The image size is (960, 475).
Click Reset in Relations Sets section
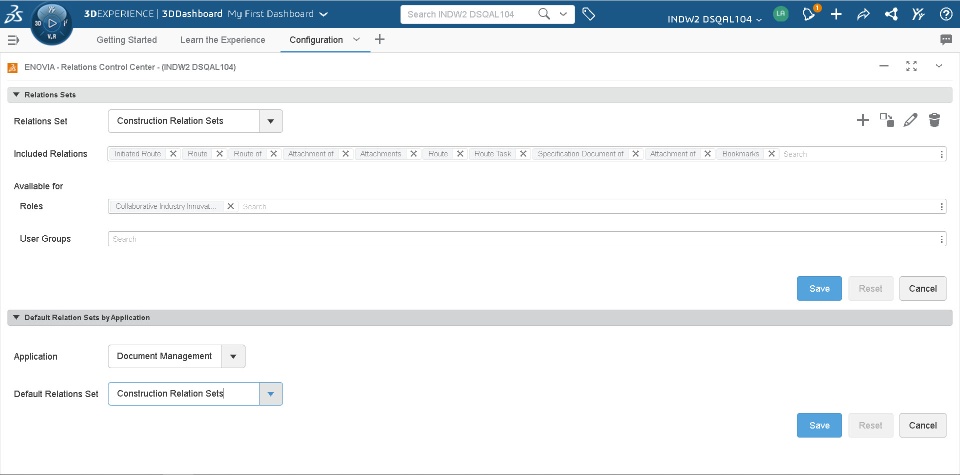pyautogui.click(x=871, y=288)
